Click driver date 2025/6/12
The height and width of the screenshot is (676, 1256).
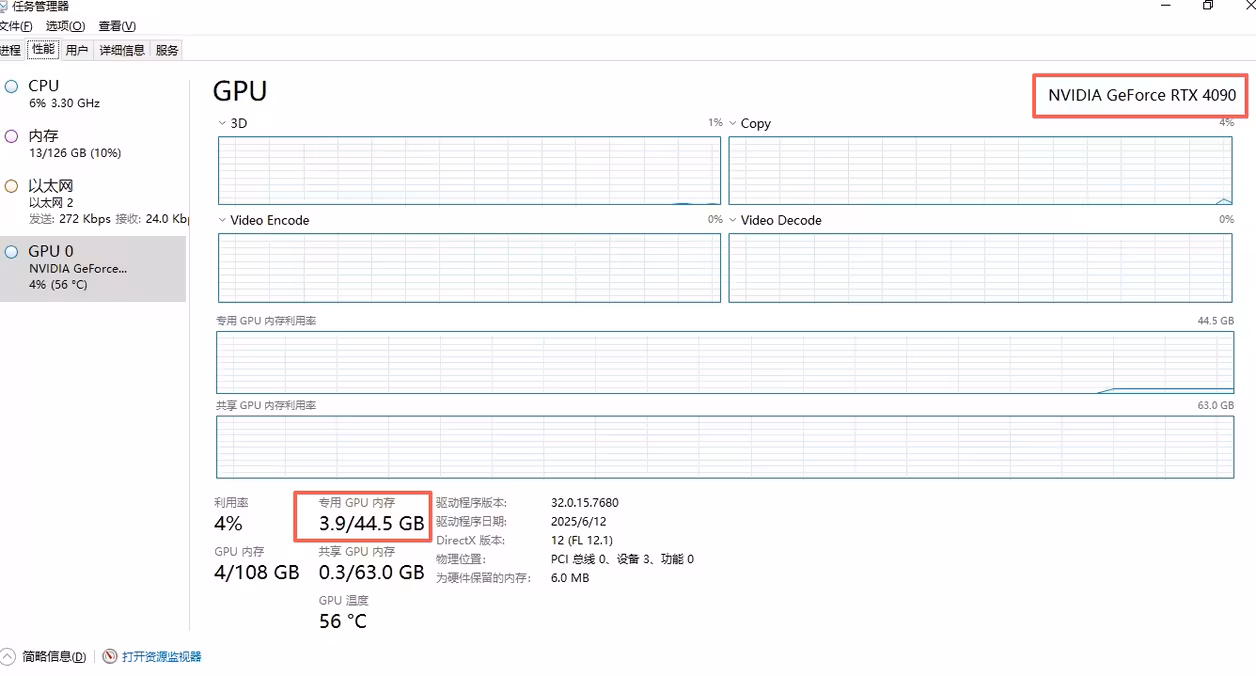(579, 522)
